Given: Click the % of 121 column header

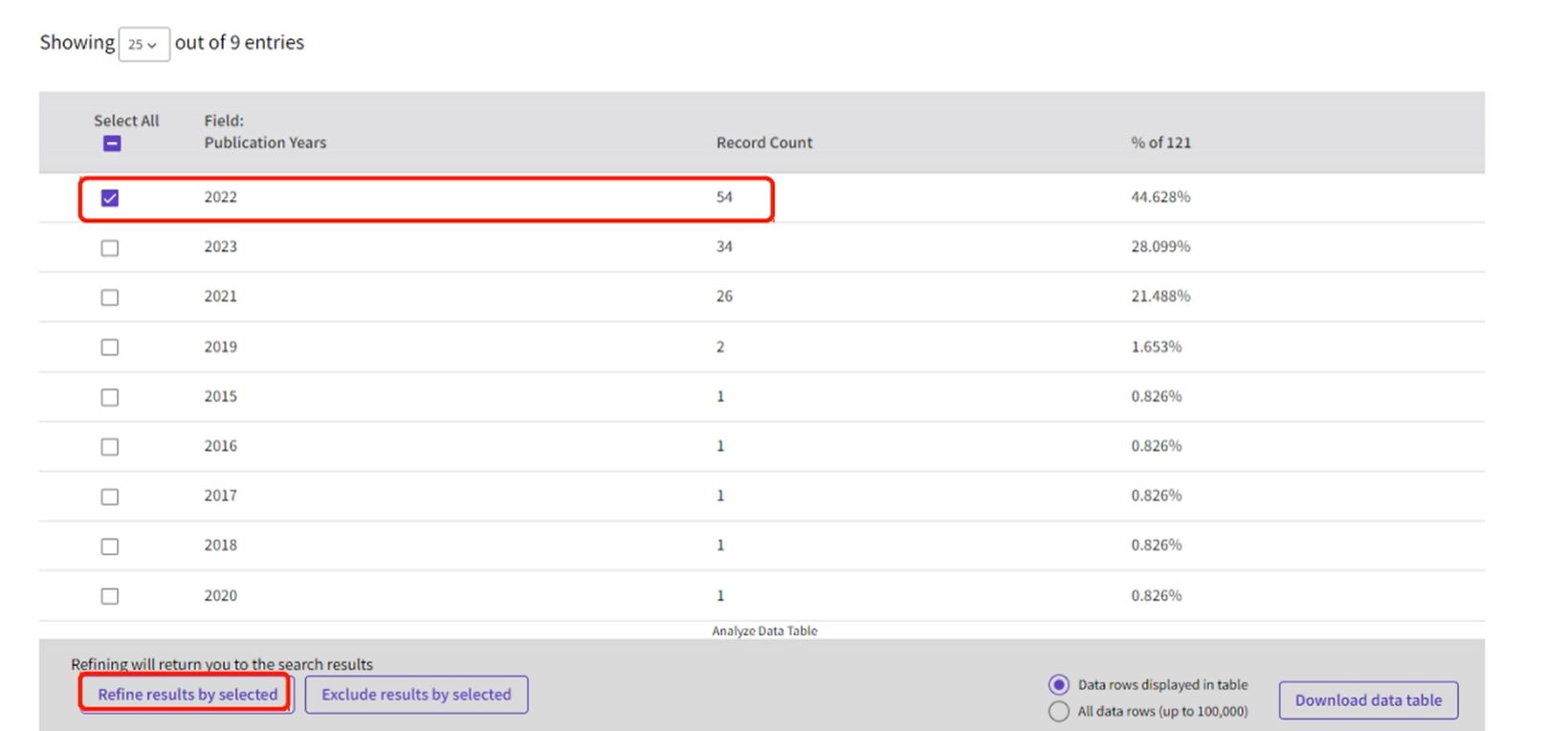Looking at the screenshot, I should pos(1160,143).
